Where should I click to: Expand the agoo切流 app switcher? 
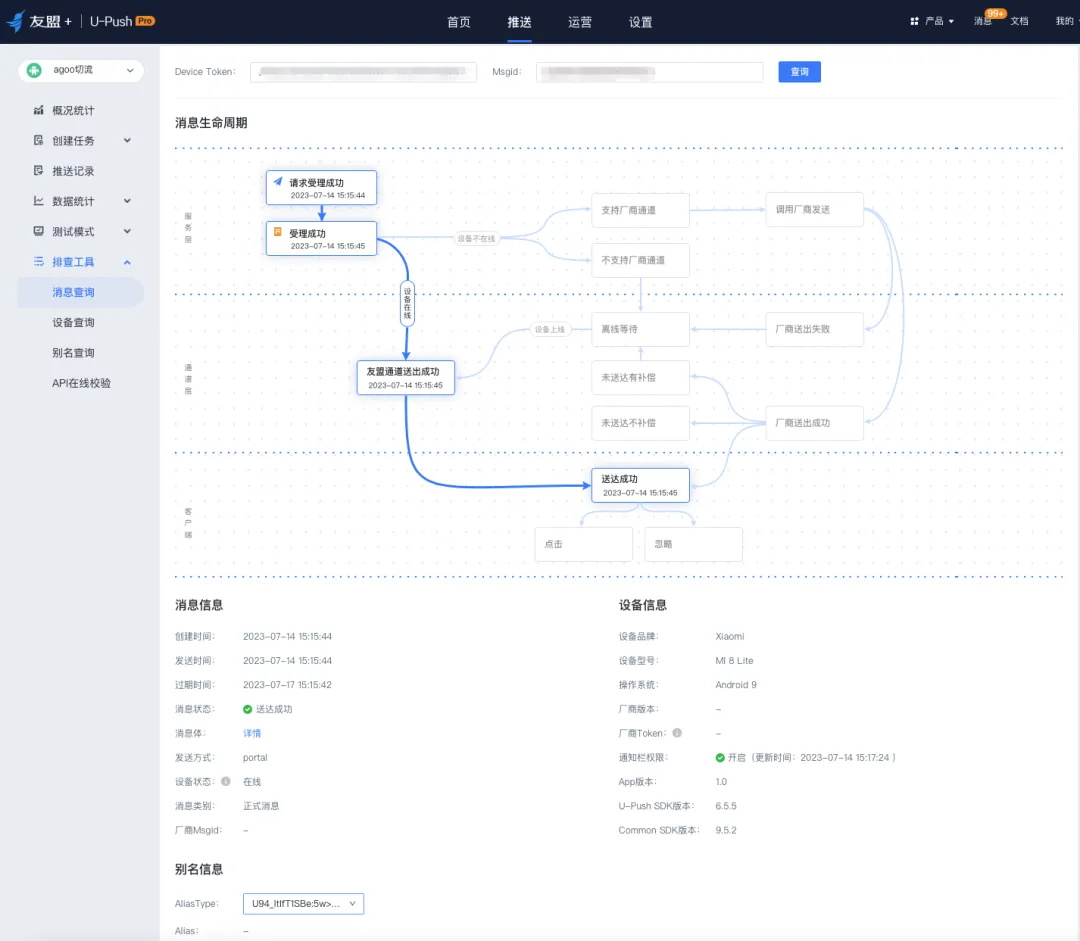click(x=79, y=70)
